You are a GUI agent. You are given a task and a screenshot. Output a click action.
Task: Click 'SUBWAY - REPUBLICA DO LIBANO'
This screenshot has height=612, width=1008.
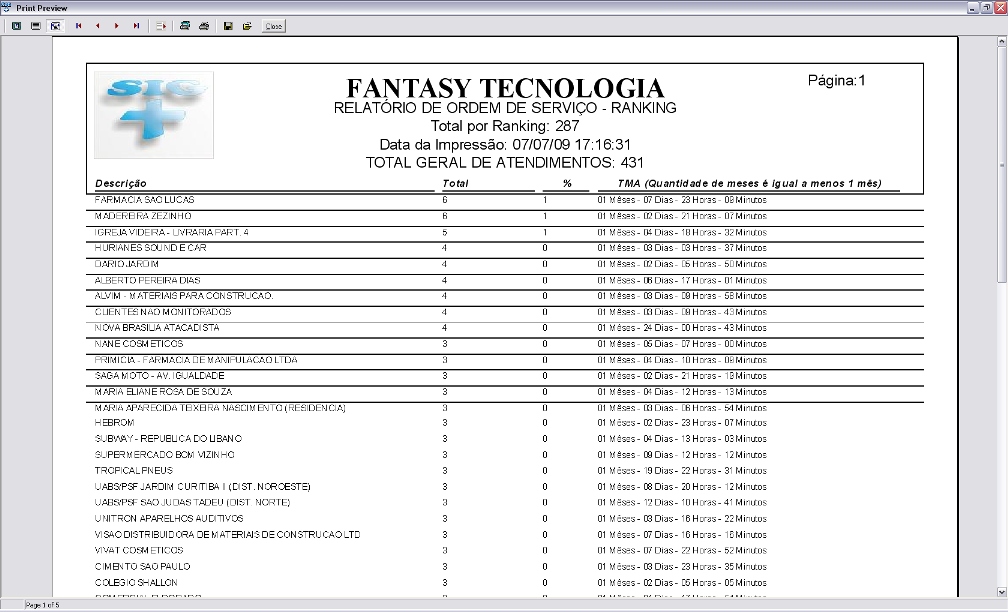(x=168, y=438)
